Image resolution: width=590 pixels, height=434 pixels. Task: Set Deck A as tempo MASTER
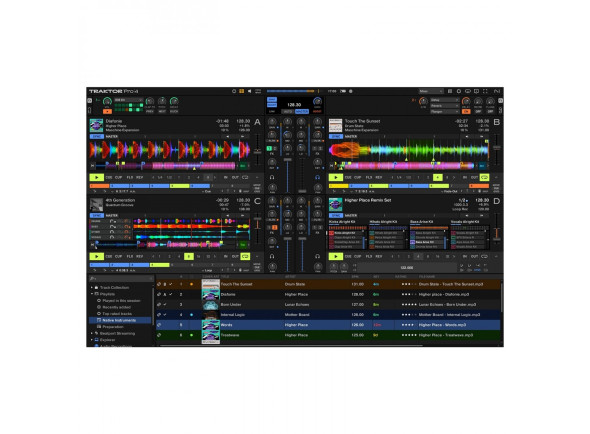click(112, 136)
